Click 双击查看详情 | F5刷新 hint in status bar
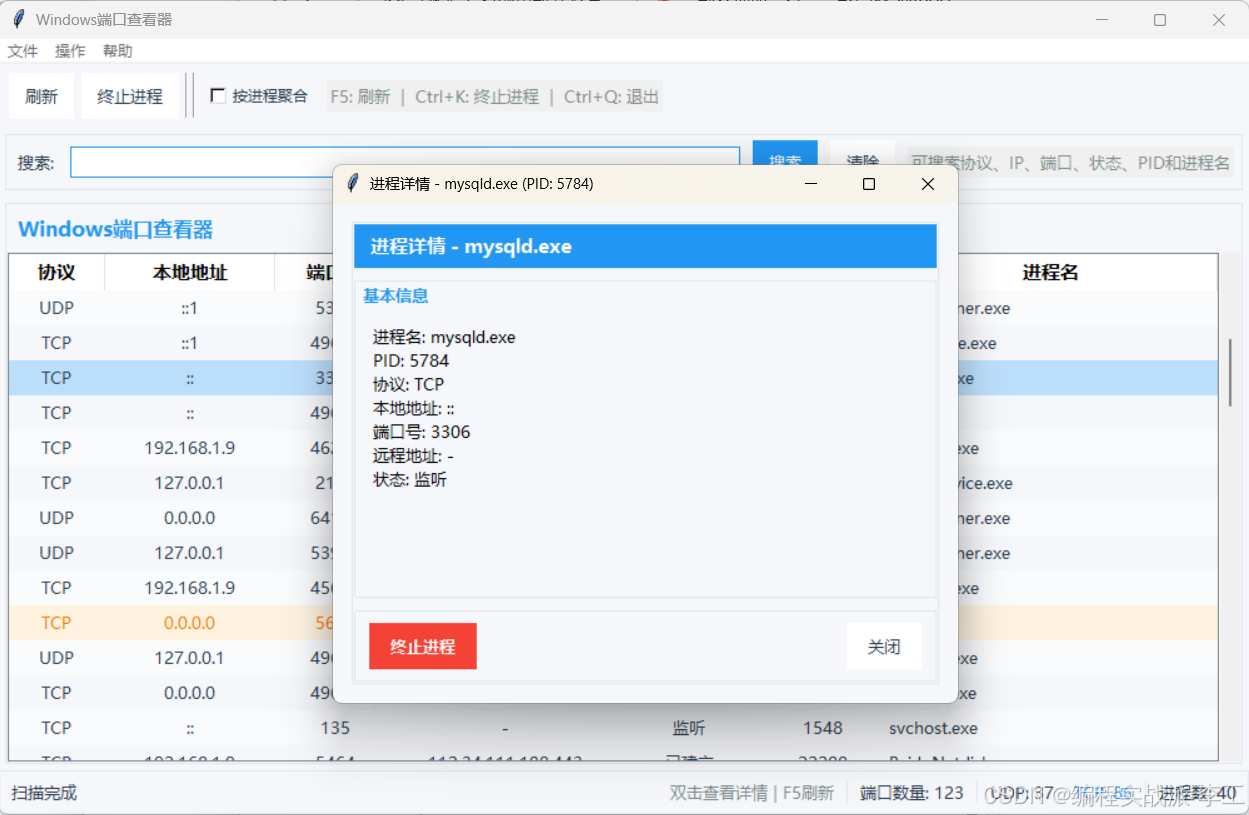Screen dimensions: 1249x815 coord(751,793)
